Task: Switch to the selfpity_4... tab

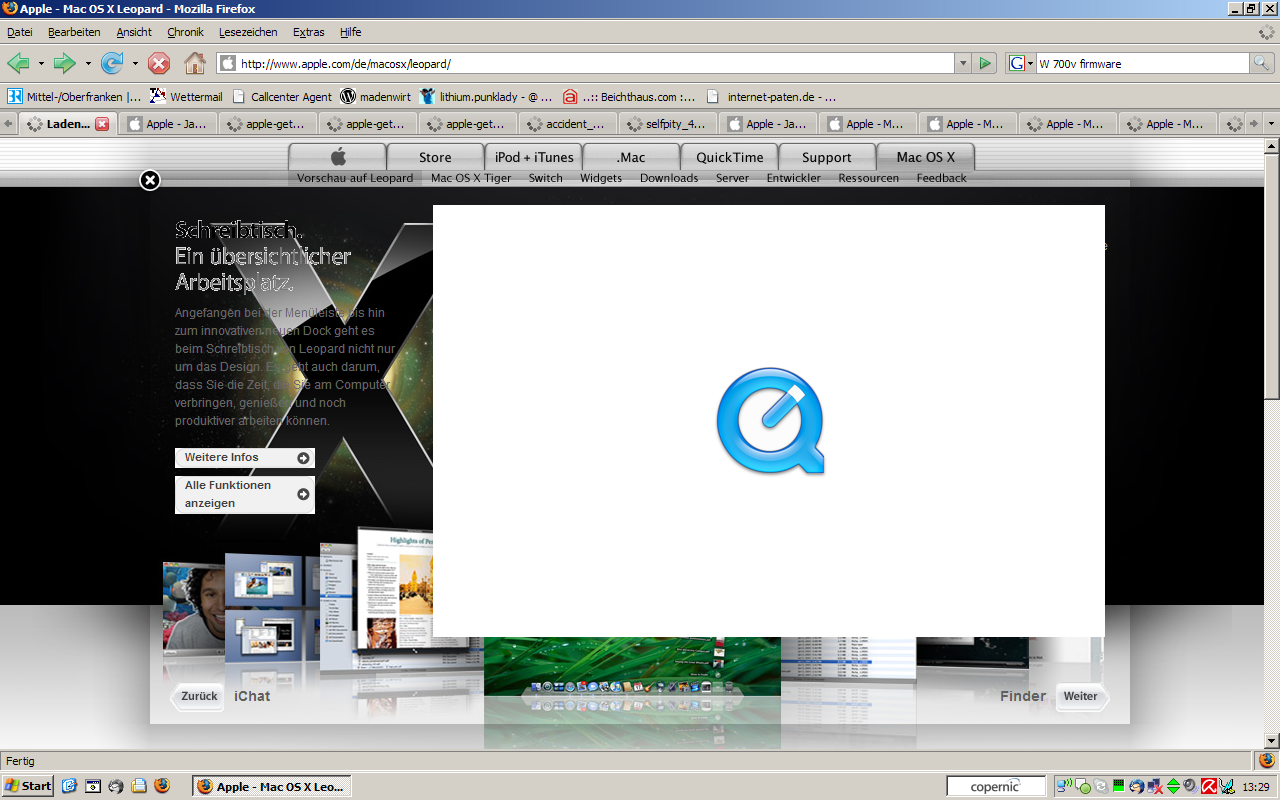Action: [x=667, y=124]
